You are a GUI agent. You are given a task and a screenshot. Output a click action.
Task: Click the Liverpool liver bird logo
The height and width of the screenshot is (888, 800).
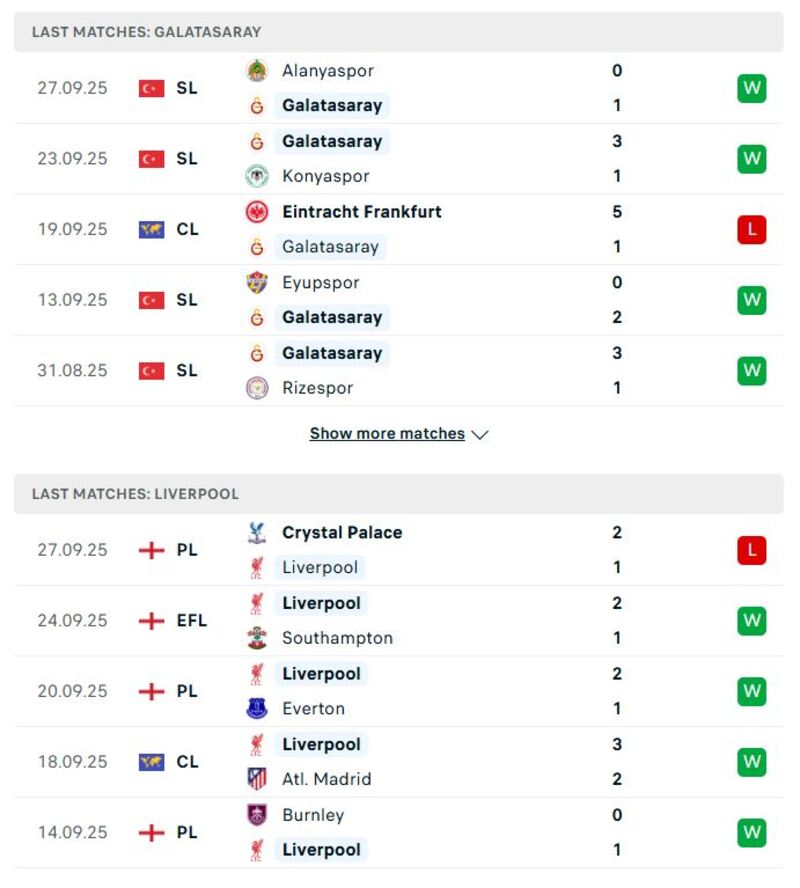pos(256,567)
